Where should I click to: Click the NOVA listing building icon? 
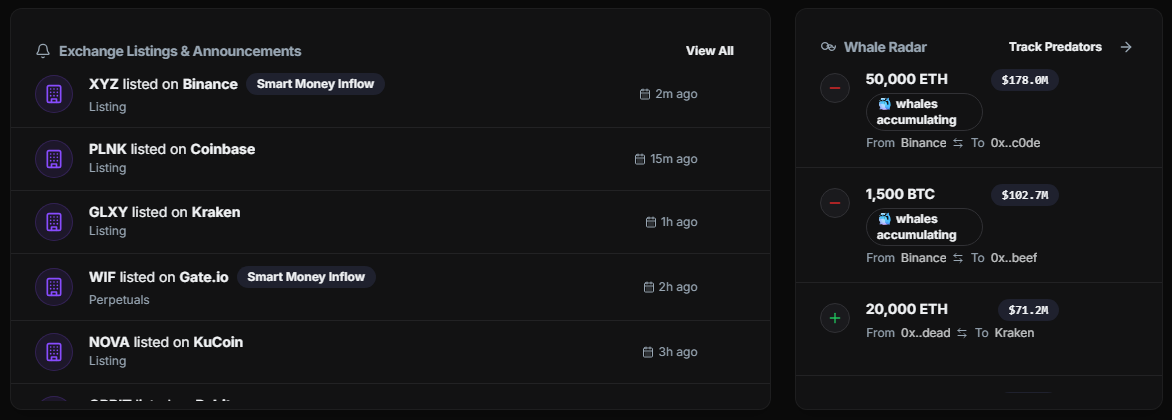point(54,352)
